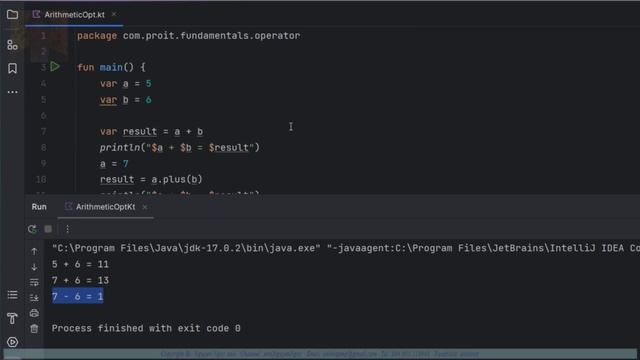Image resolution: width=640 pixels, height=360 pixels.
Task: Click highlighted output '7 - 6 = 1'
Action: click(78, 296)
